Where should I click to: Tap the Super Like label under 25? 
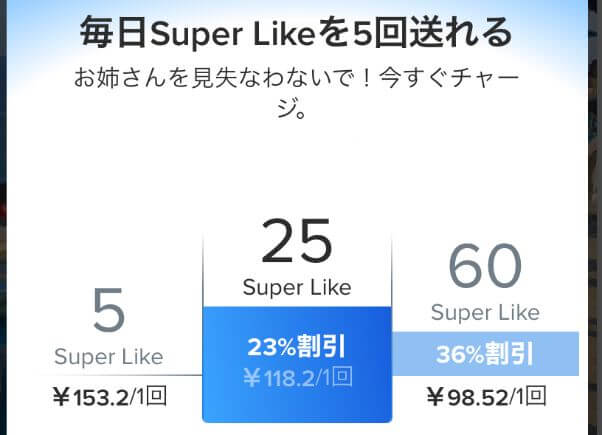click(297, 288)
